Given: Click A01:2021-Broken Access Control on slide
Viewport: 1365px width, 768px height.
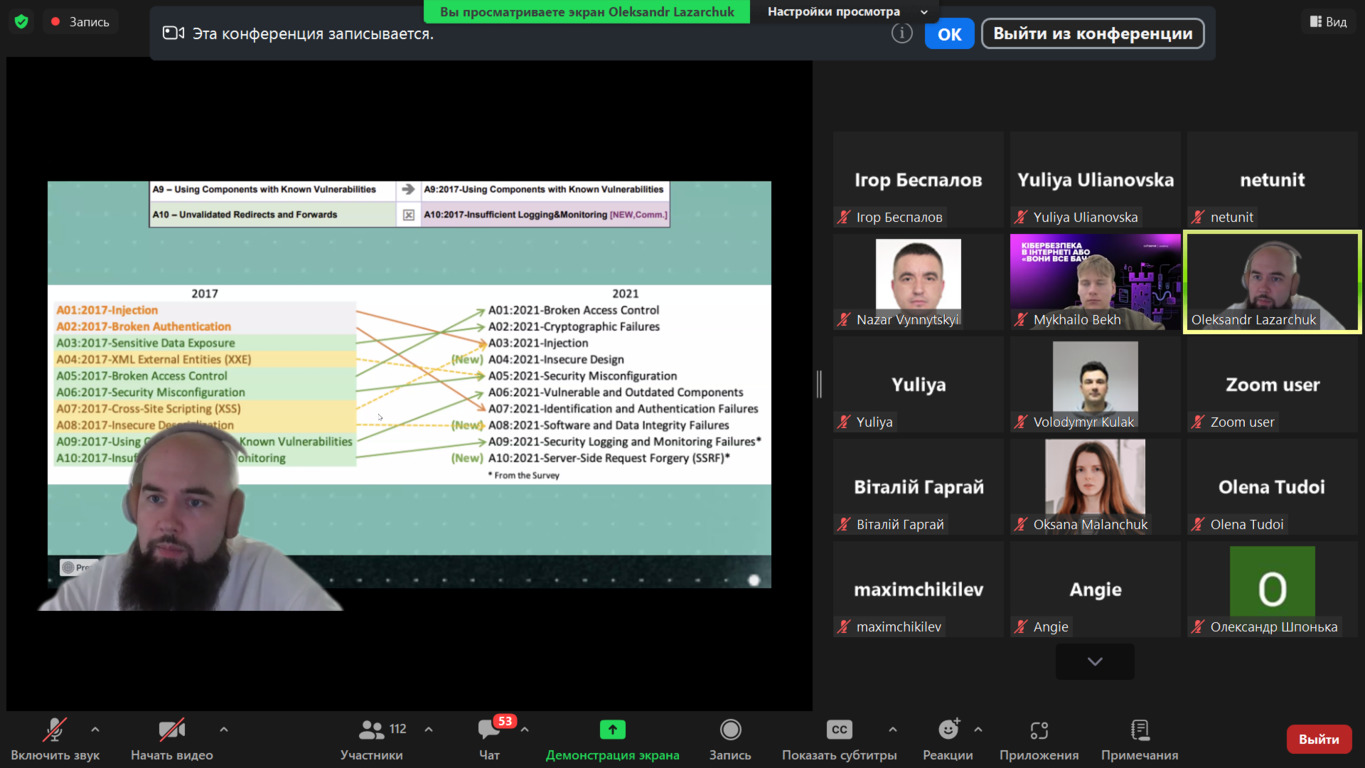Looking at the screenshot, I should point(573,310).
